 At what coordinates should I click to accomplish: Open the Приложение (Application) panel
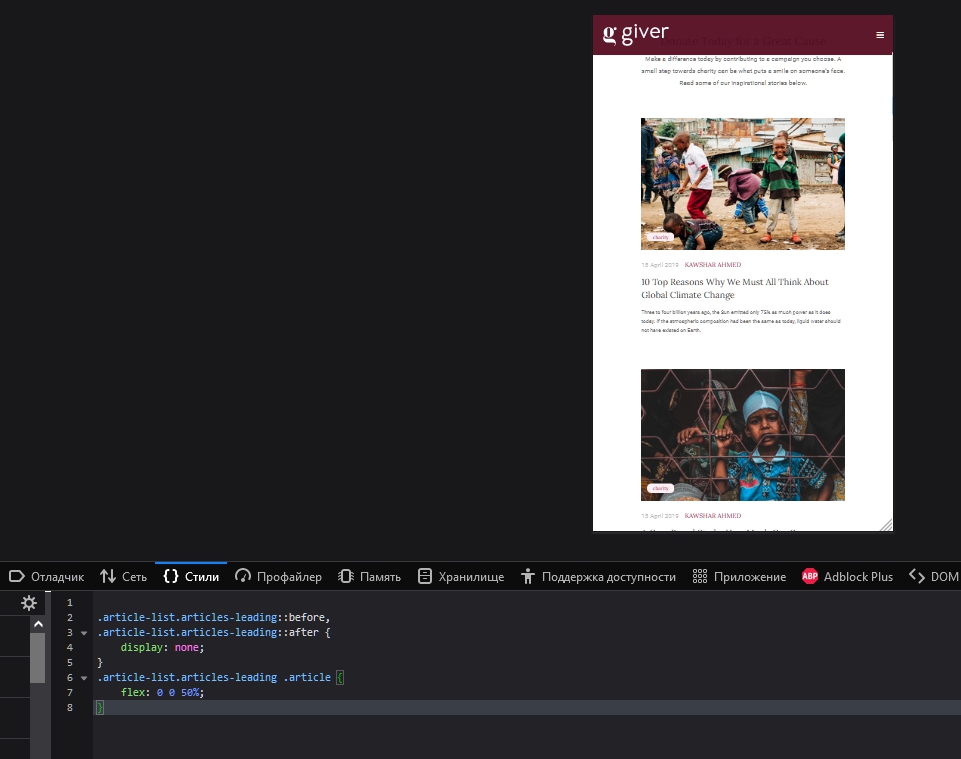pyautogui.click(x=739, y=577)
